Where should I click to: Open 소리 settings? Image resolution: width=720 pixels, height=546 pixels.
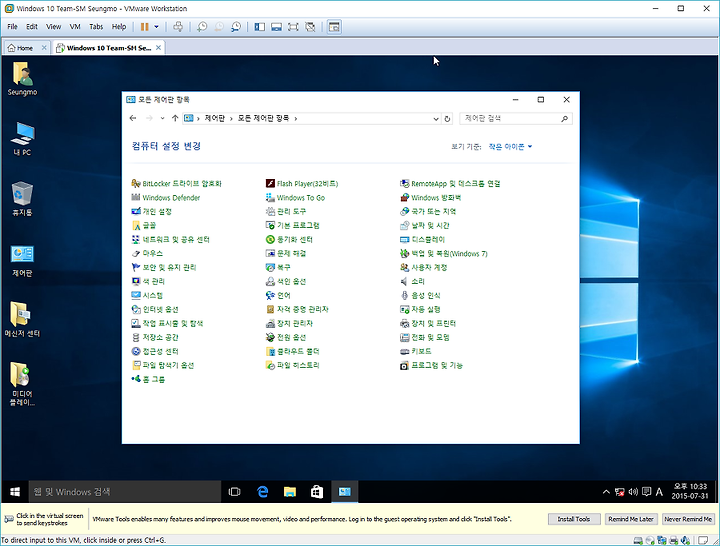(412, 281)
